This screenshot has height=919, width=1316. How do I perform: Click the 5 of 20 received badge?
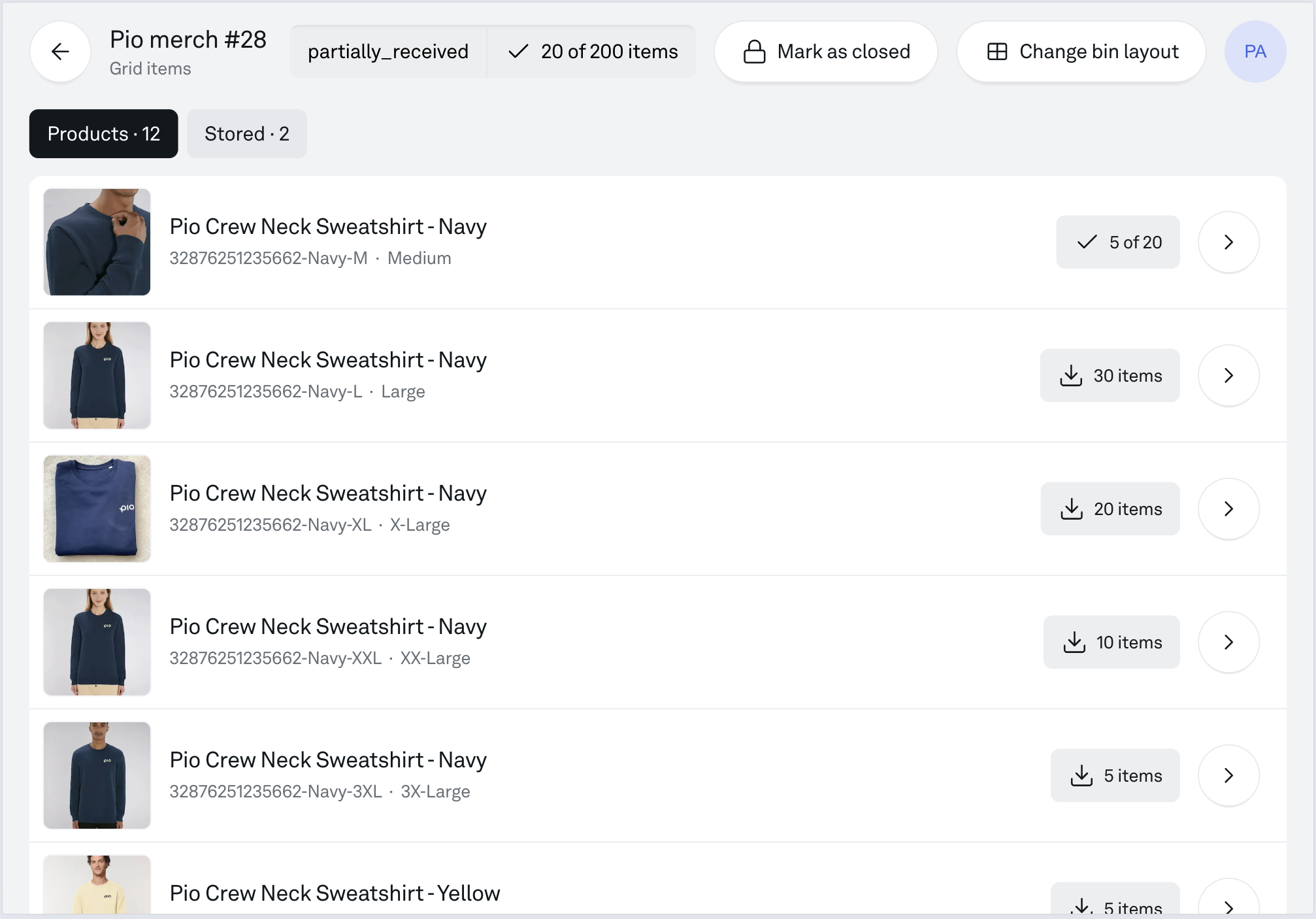point(1118,242)
